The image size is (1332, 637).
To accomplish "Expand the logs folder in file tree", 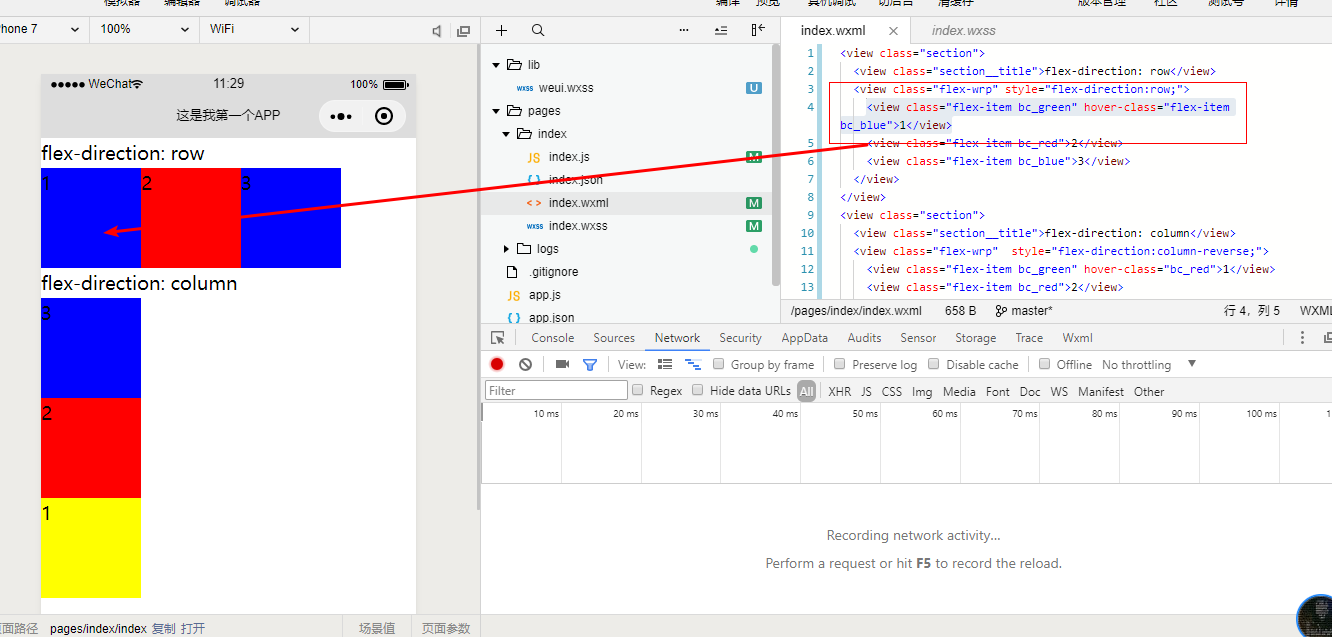I will pyautogui.click(x=507, y=249).
